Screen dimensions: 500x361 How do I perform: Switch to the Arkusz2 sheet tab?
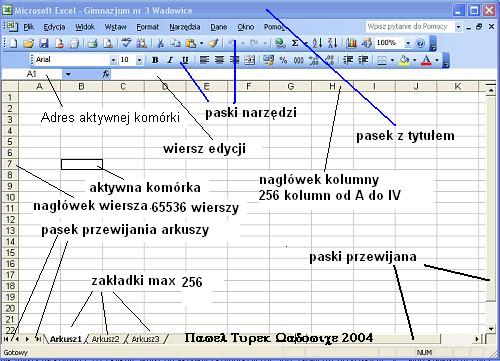[x=105, y=339]
